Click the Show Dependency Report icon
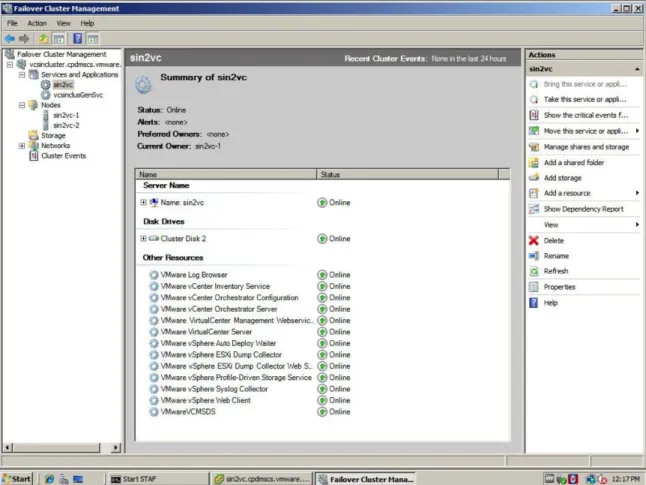Viewport: 646px width, 485px height. pos(534,209)
